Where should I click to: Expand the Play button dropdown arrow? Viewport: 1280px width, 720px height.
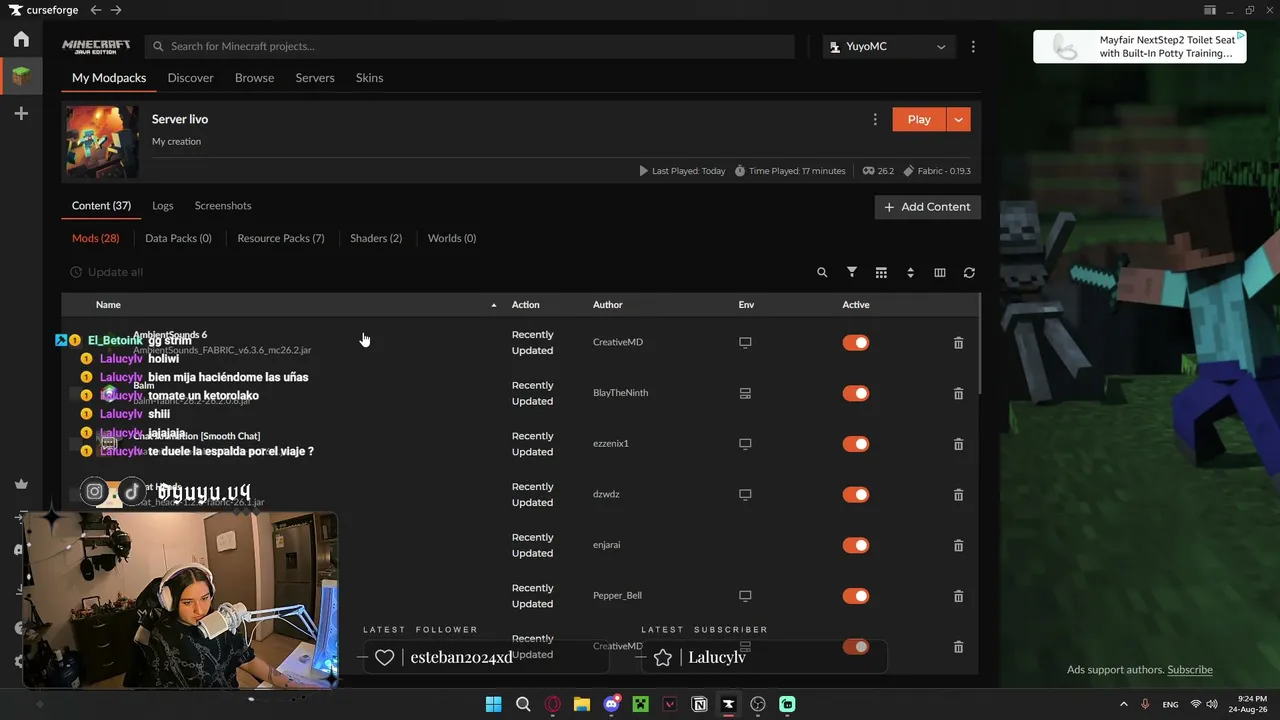(x=958, y=119)
